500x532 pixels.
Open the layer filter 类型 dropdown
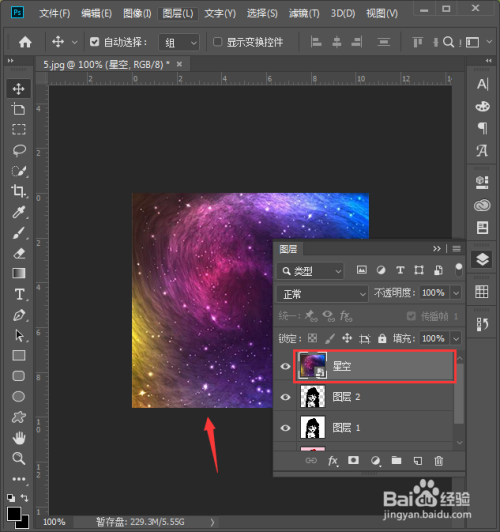click(310, 271)
